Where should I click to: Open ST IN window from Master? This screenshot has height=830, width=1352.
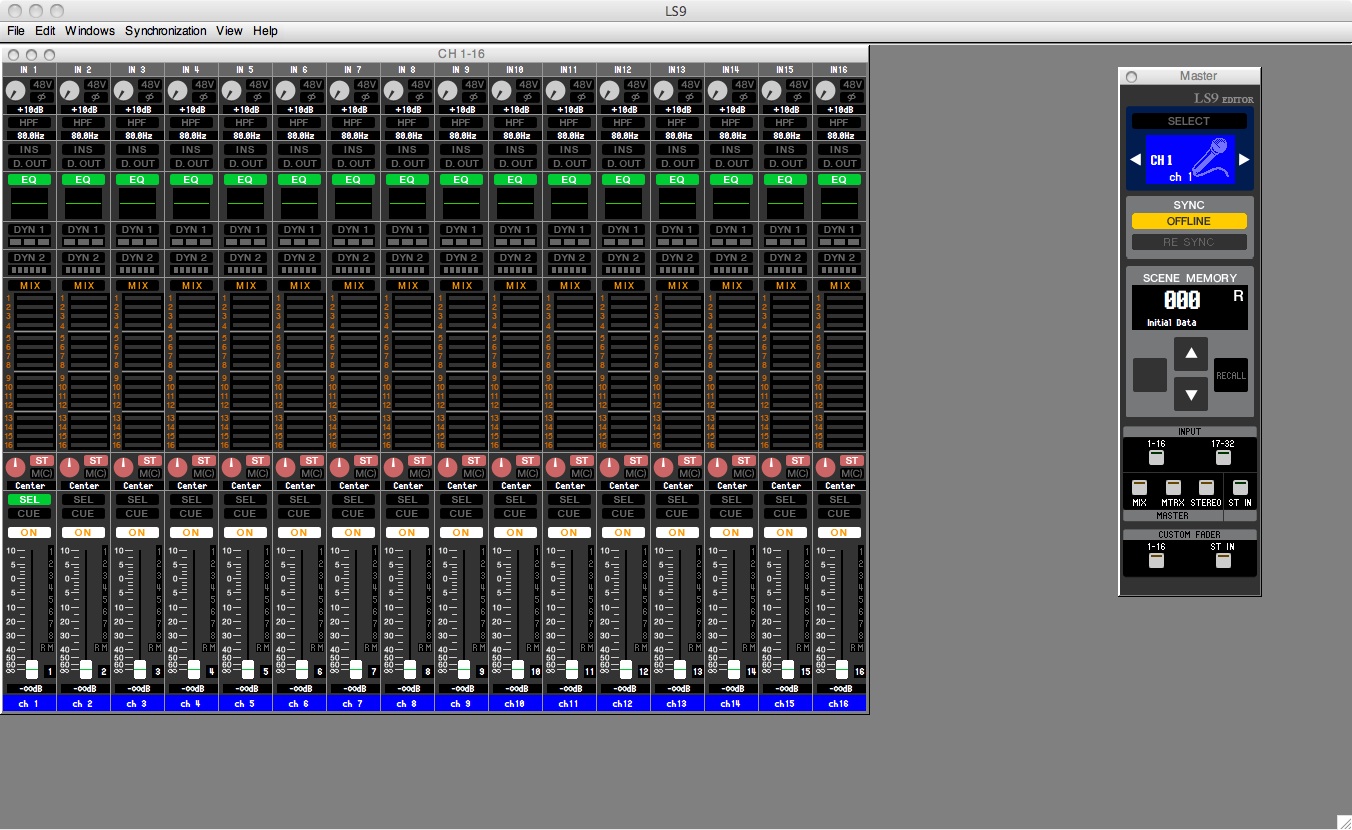tap(1240, 487)
